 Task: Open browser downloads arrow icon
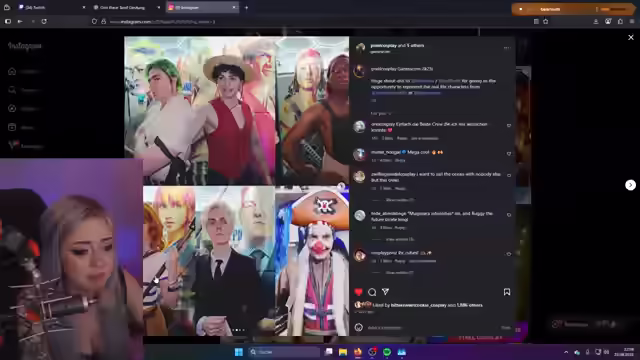[596, 21]
